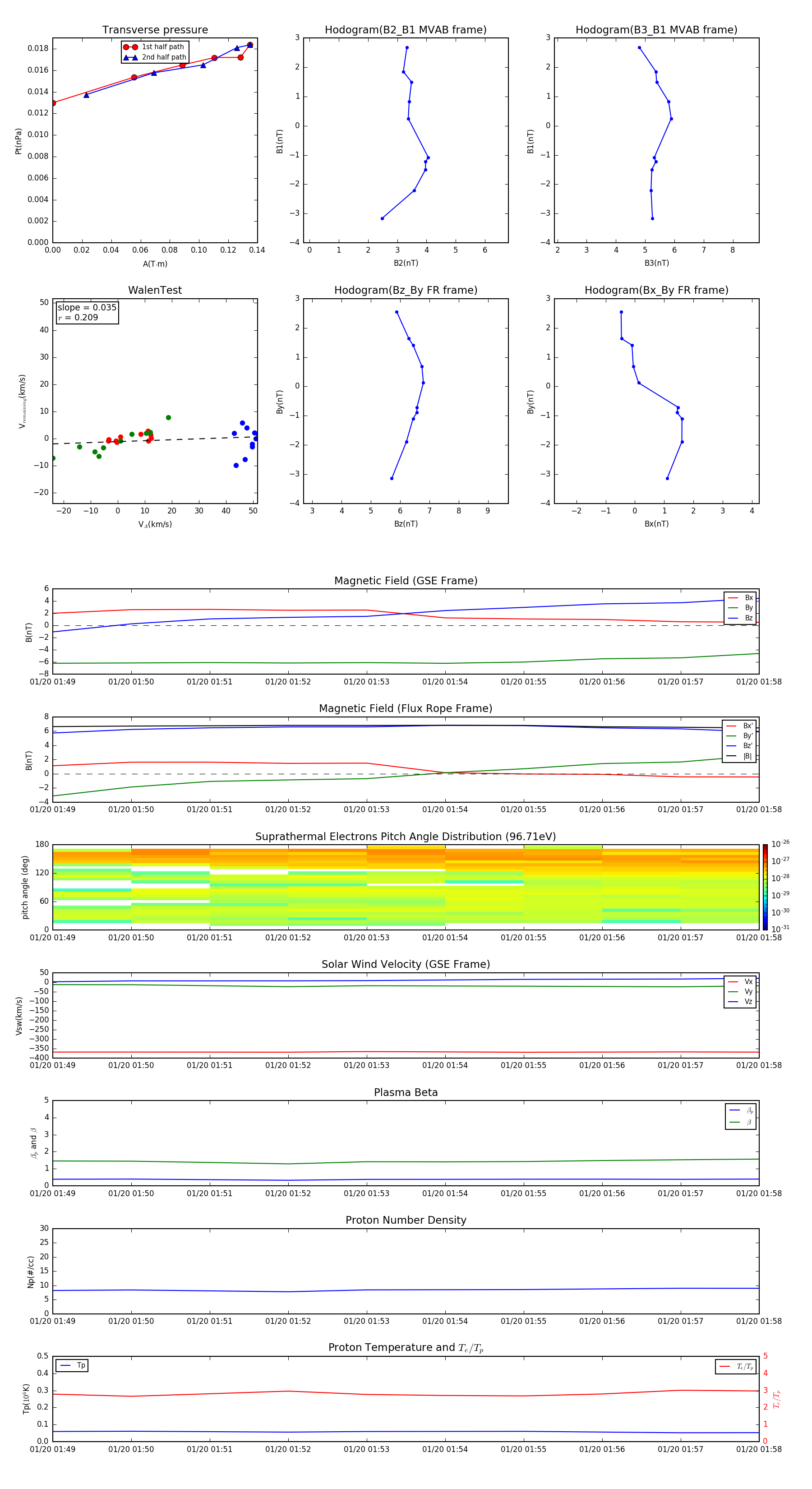Click '01/20 01:53' tick under GSE magnetic field
Image resolution: width=812 pixels, height=1489 pixels.
coord(366,682)
